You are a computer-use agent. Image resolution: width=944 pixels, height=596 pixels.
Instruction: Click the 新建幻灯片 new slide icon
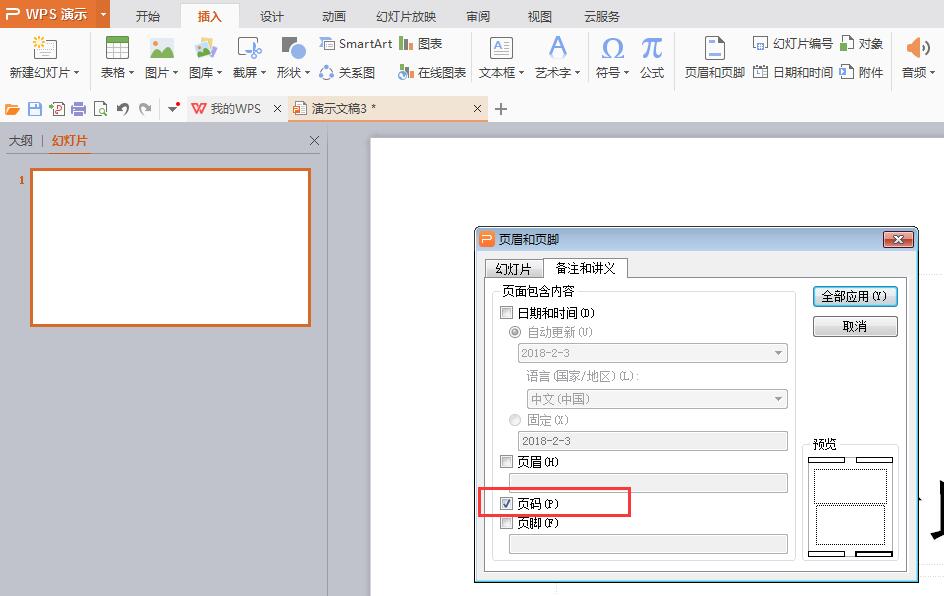(x=45, y=48)
